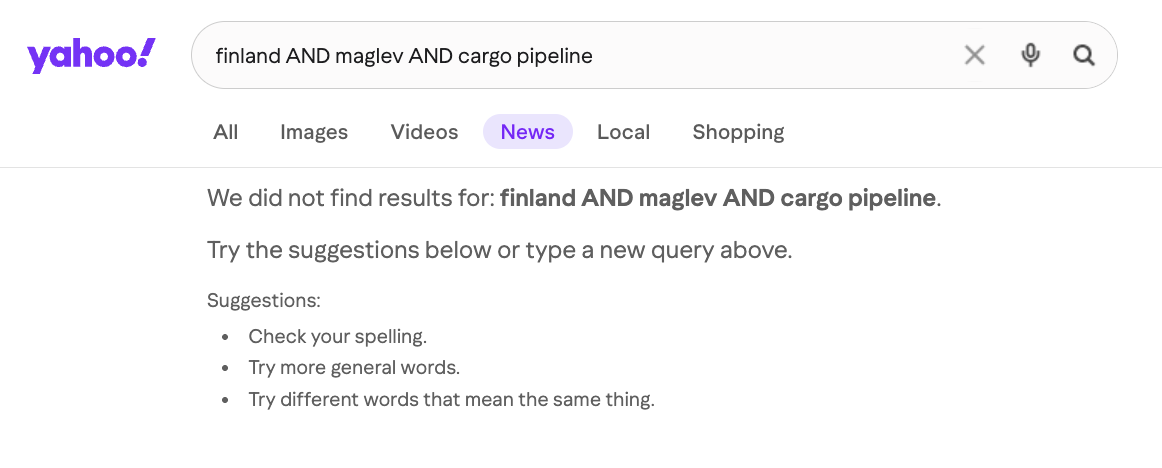
Task: Click the bold query text in no-results message
Action: (717, 199)
